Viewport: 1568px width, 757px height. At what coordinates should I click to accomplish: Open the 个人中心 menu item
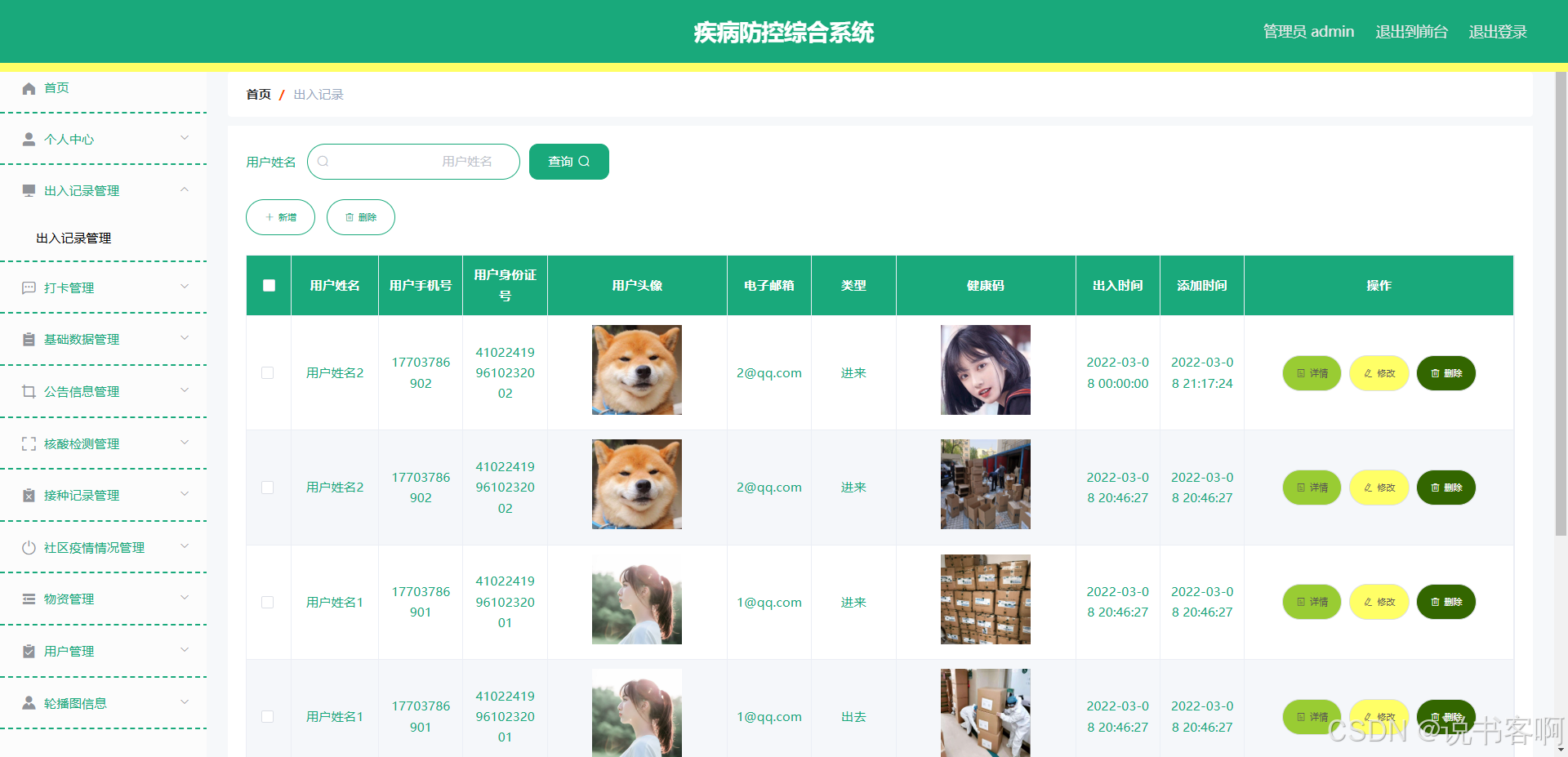pos(104,139)
